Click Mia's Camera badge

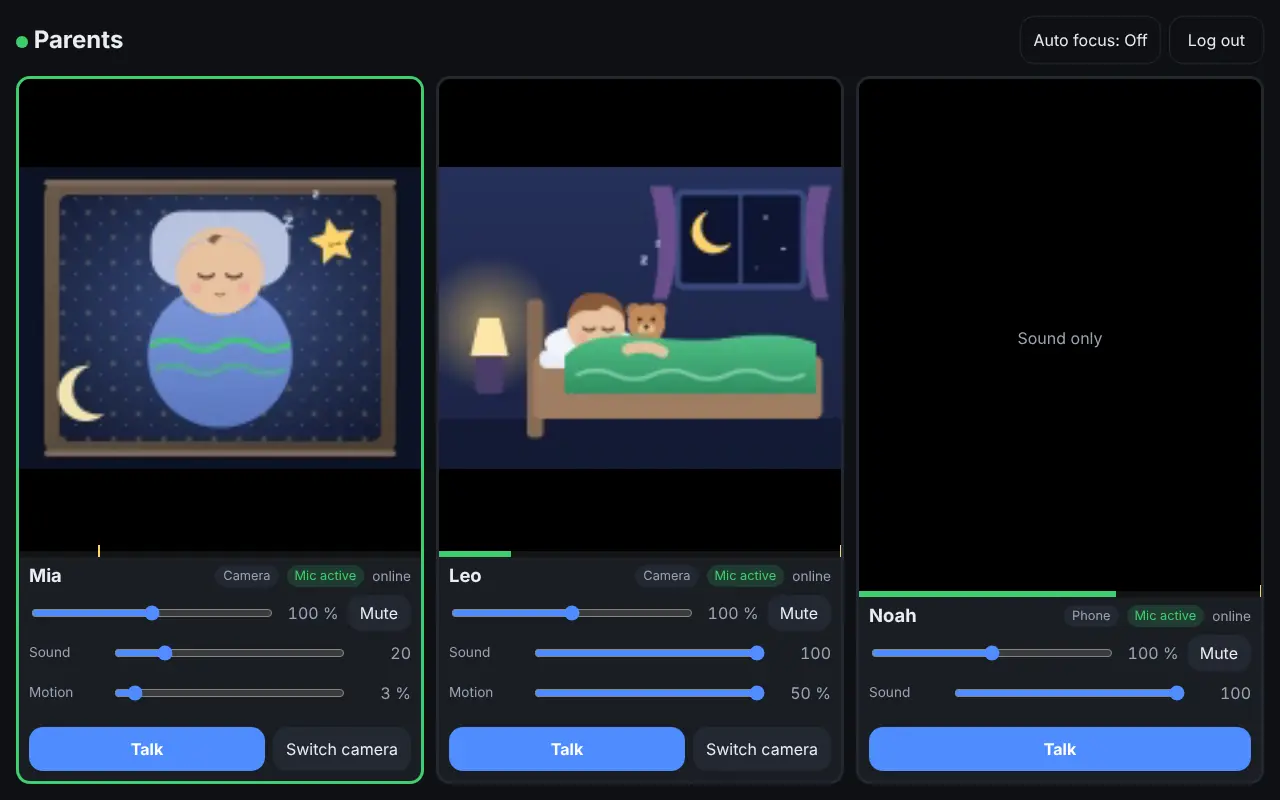247,576
